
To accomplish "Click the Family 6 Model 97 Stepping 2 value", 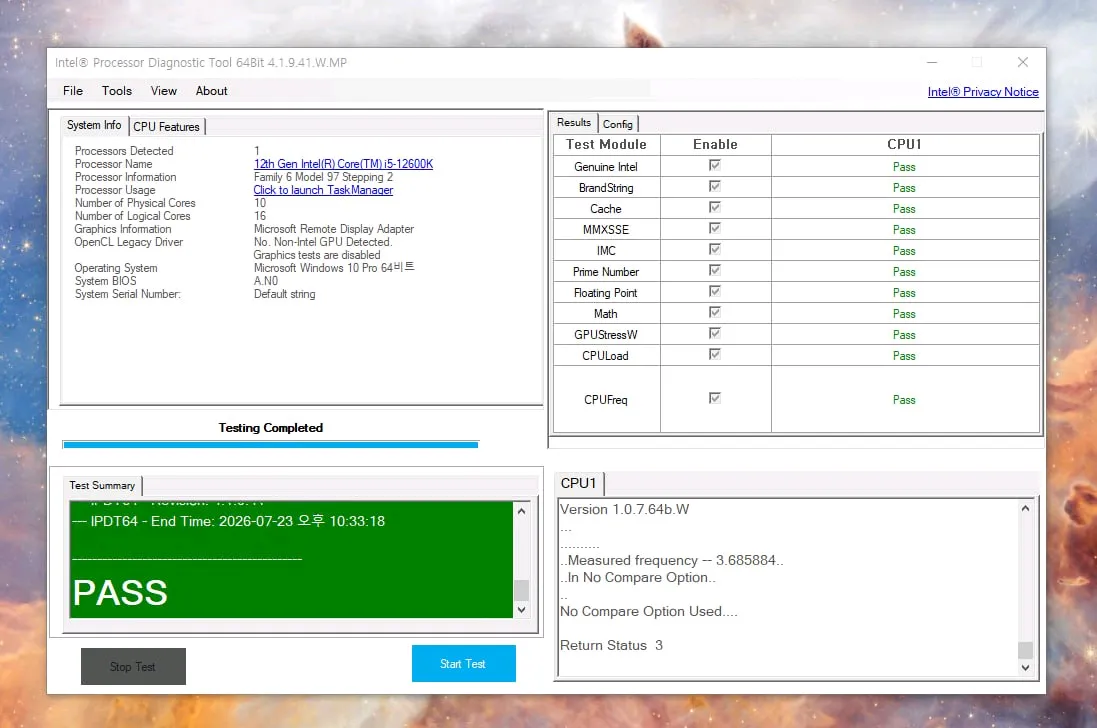I will click(x=323, y=177).
